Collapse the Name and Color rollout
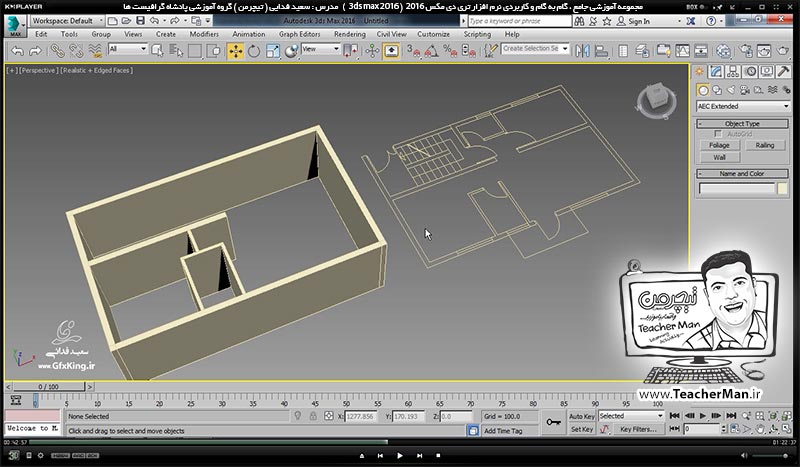 point(742,174)
